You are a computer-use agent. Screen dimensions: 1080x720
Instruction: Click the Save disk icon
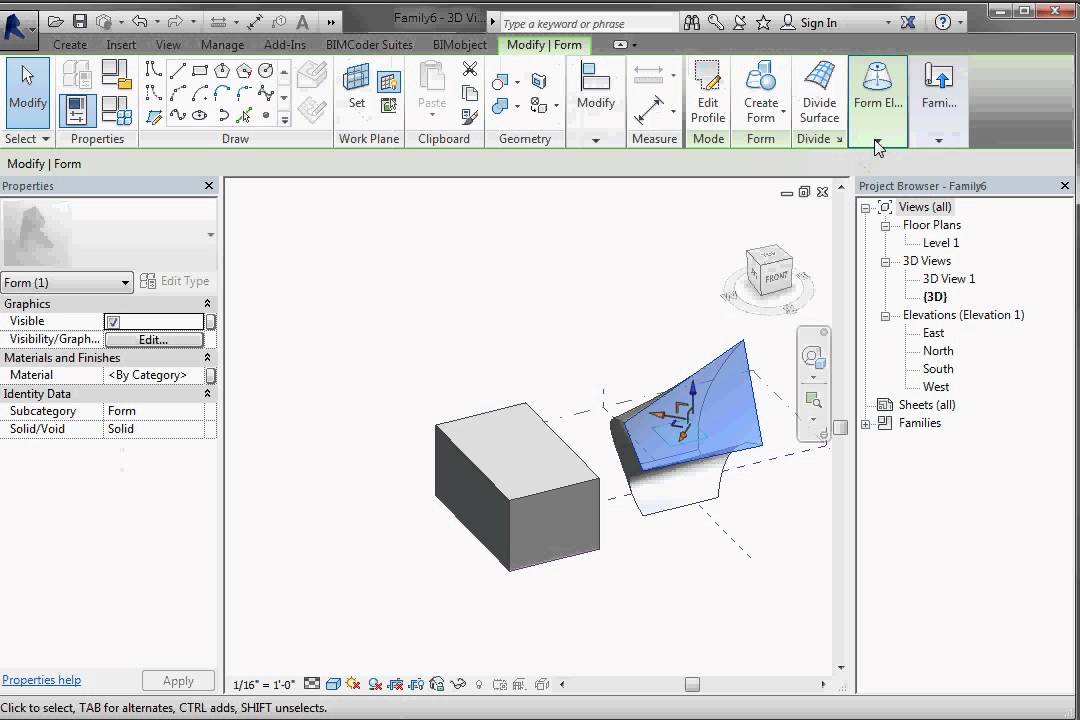pyautogui.click(x=80, y=21)
